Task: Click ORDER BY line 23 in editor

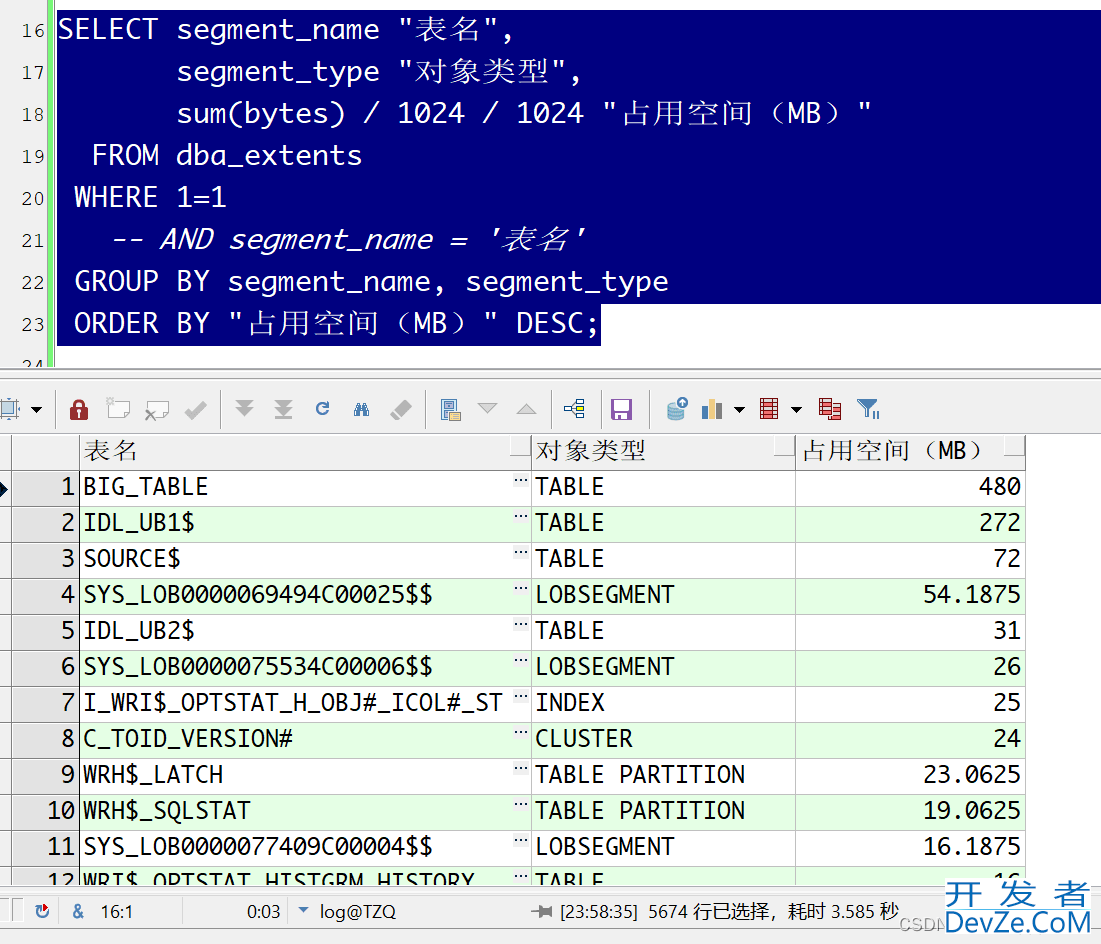Action: pos(336,324)
